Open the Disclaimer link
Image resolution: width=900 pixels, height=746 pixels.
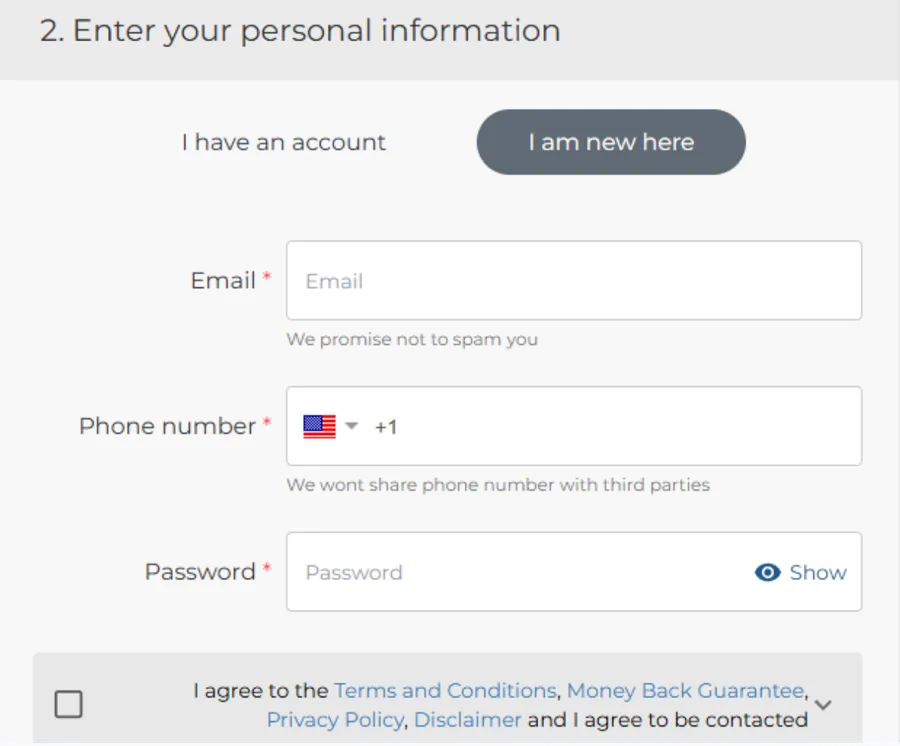pos(468,720)
